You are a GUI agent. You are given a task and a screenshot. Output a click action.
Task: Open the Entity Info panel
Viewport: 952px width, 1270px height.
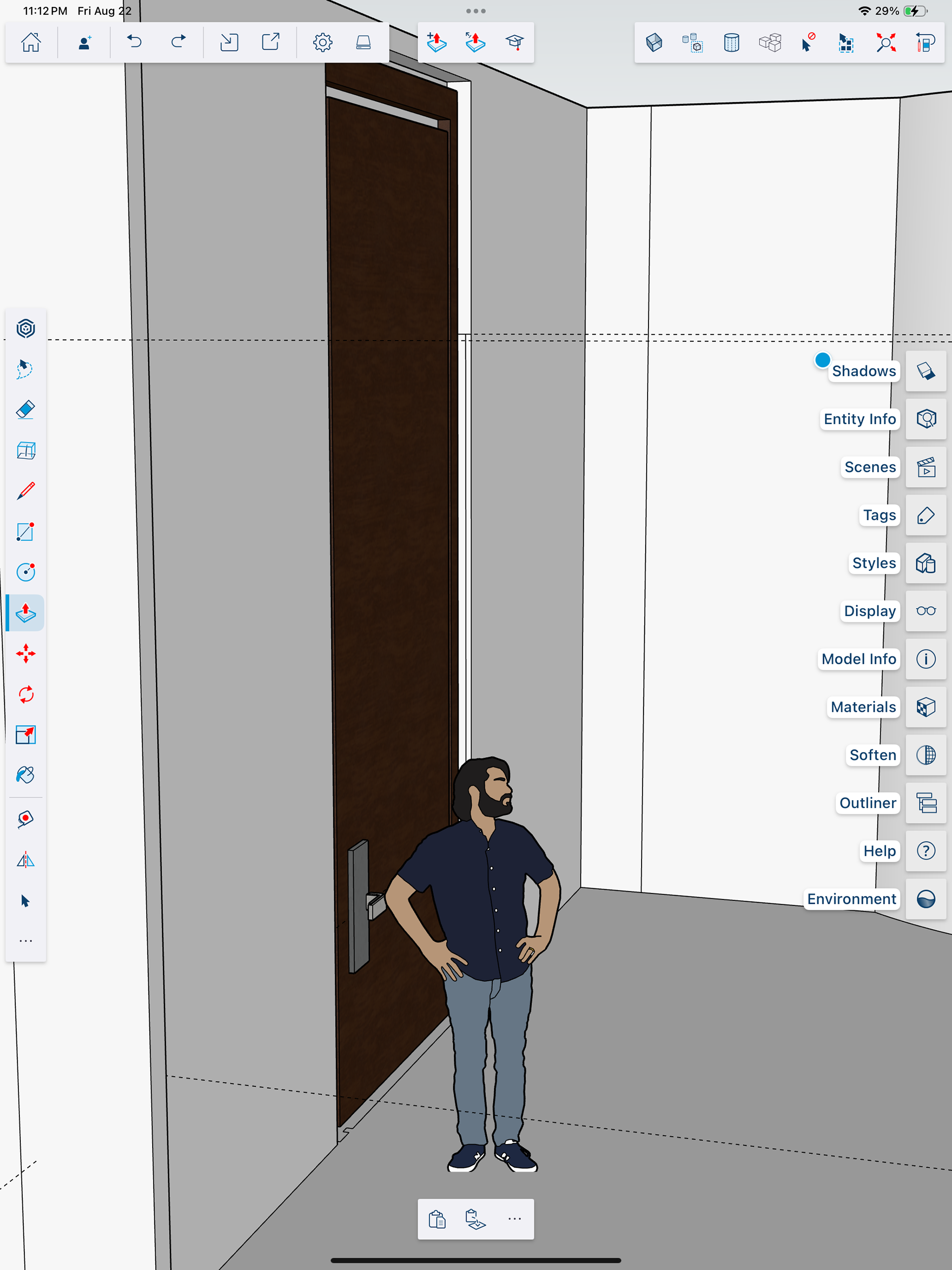[x=925, y=419]
